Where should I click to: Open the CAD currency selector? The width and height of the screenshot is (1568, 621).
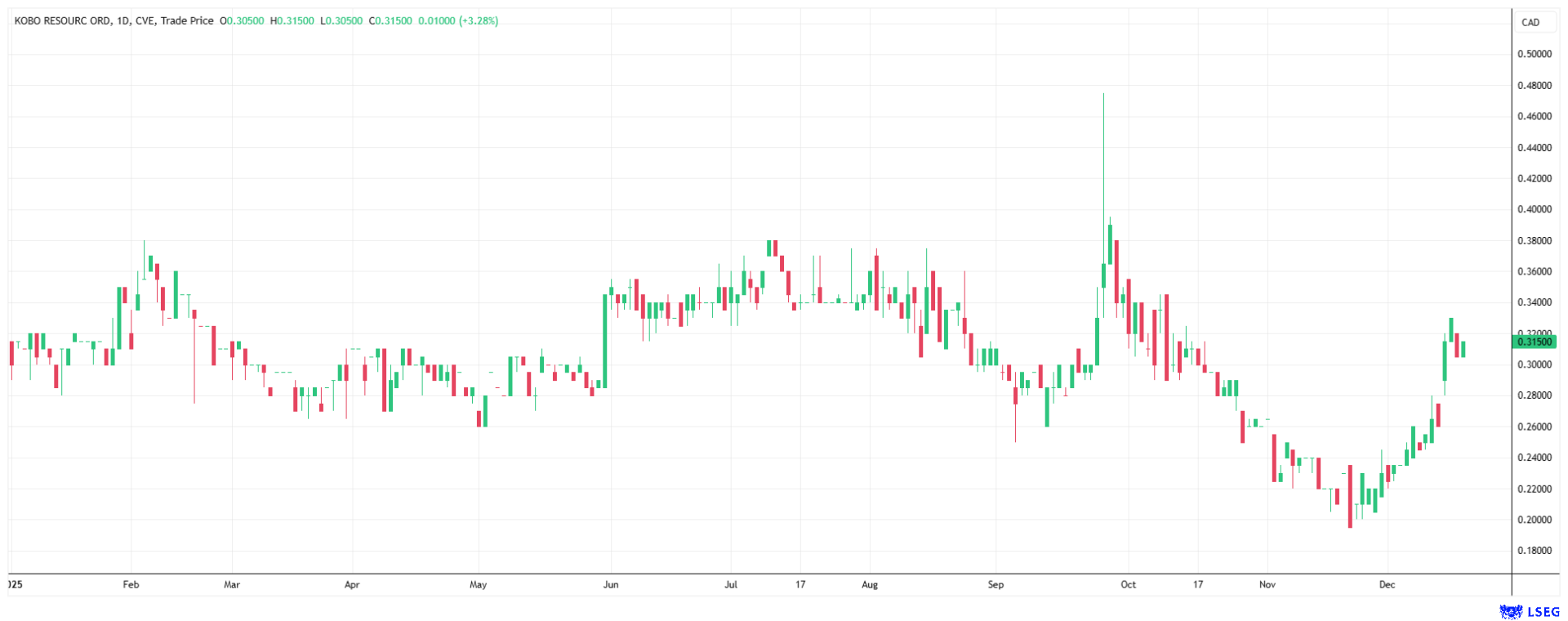pos(1530,22)
